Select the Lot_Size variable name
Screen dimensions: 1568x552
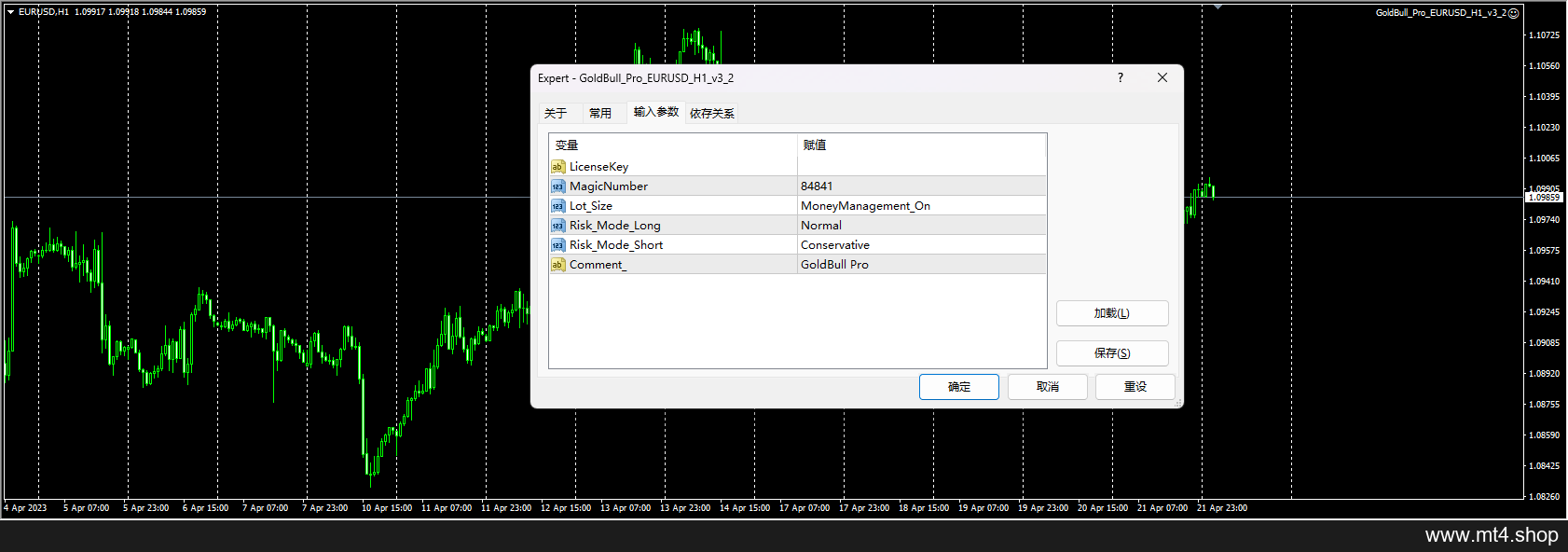[591, 206]
